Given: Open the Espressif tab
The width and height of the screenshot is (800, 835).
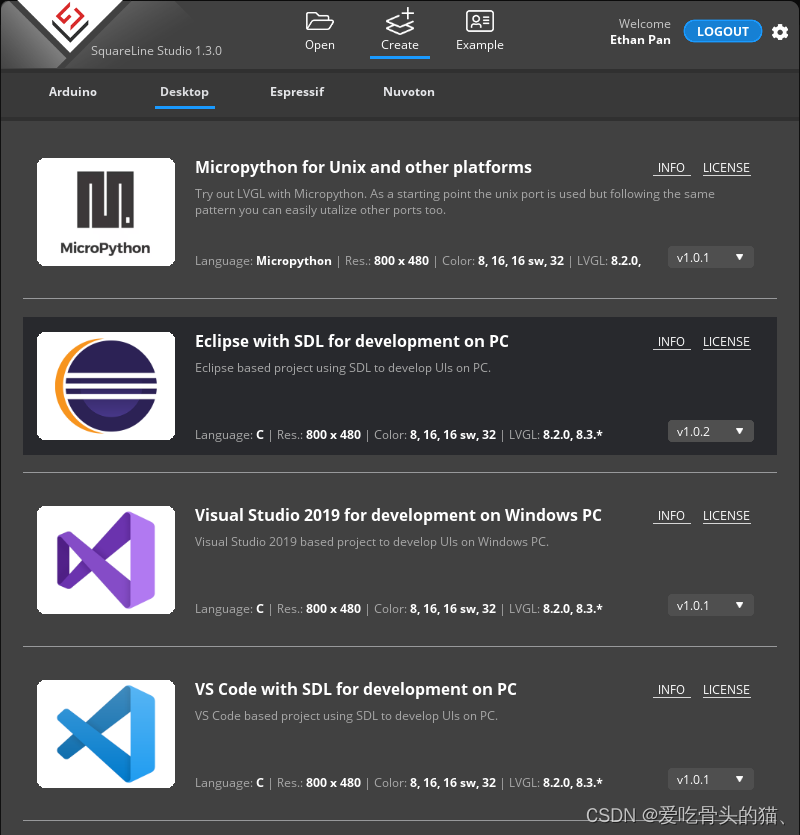Looking at the screenshot, I should (296, 91).
